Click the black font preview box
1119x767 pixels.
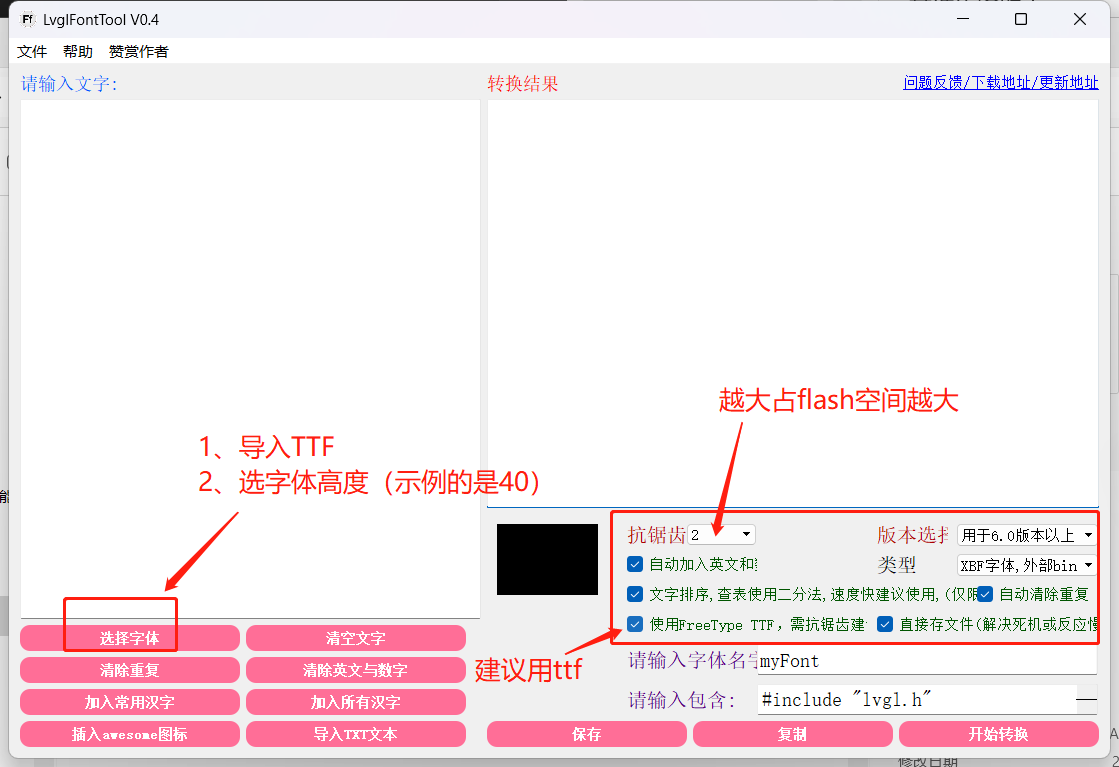coord(547,559)
